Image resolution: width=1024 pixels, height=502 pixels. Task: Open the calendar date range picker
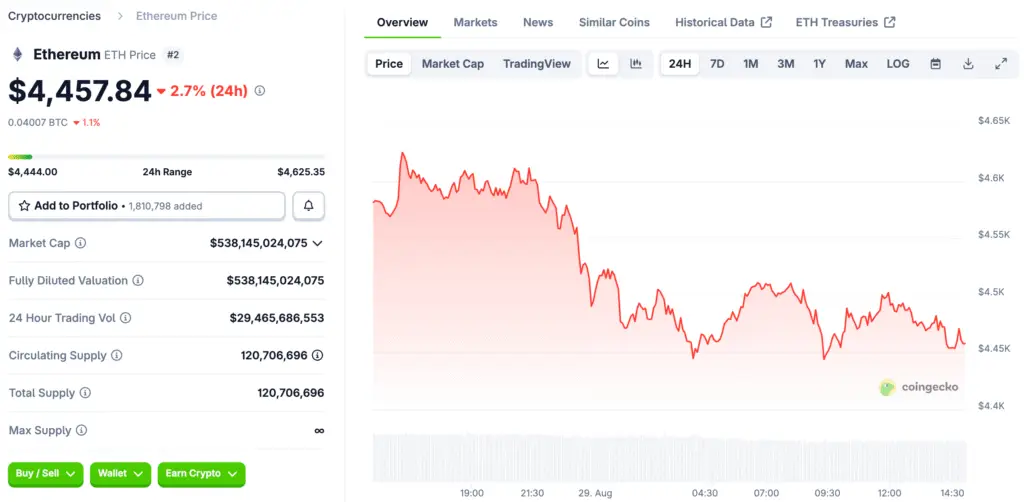coord(936,64)
